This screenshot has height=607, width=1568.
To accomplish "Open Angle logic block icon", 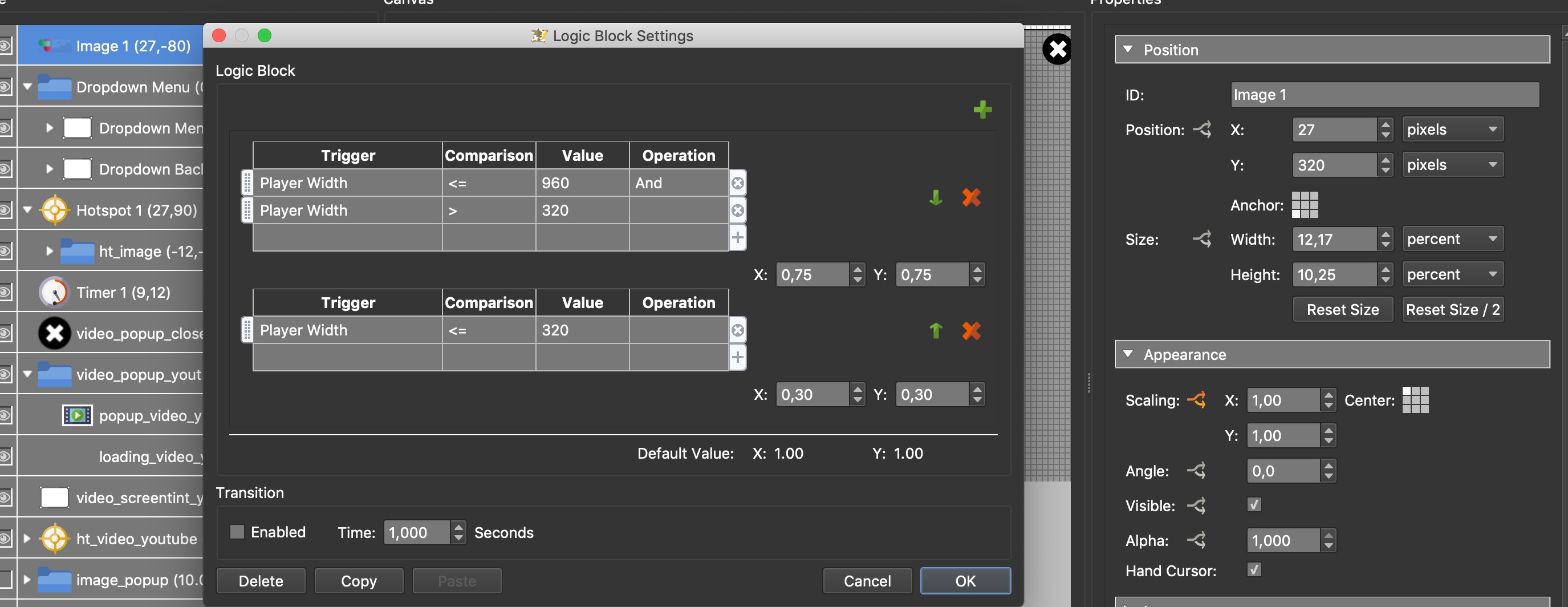I will click(x=1196, y=470).
